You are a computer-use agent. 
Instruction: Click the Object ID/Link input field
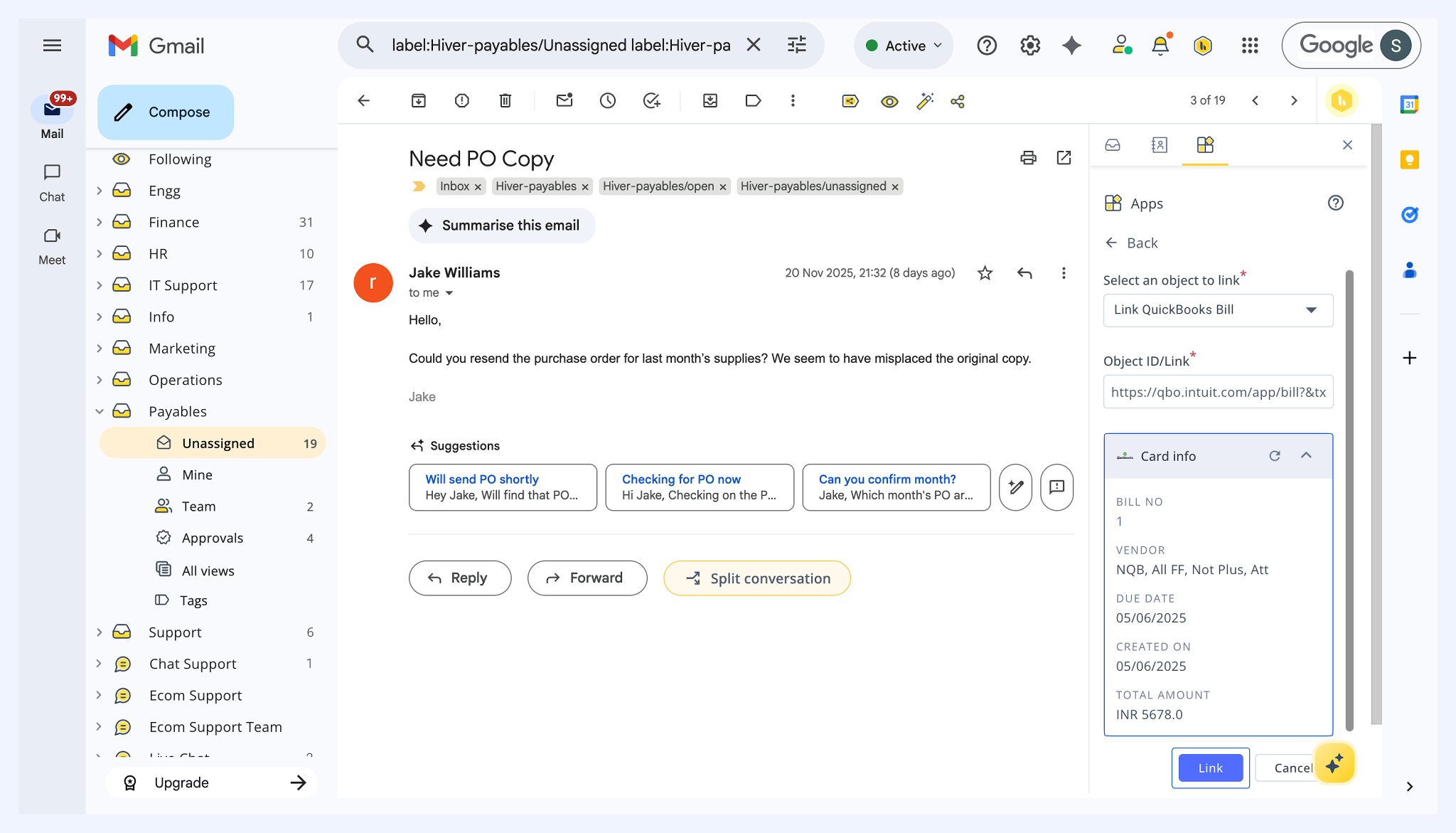click(1218, 392)
